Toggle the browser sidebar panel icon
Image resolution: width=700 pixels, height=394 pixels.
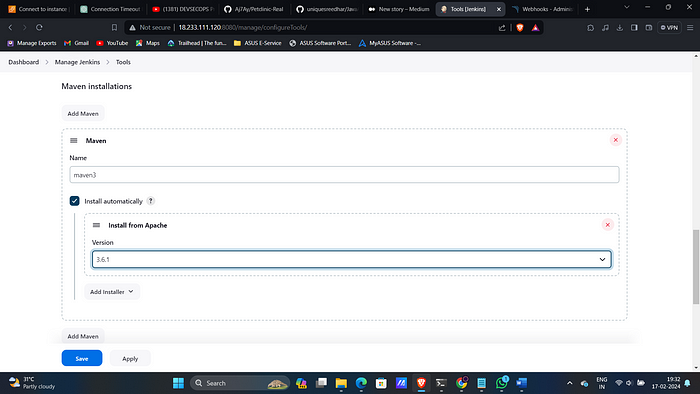[x=634, y=28]
